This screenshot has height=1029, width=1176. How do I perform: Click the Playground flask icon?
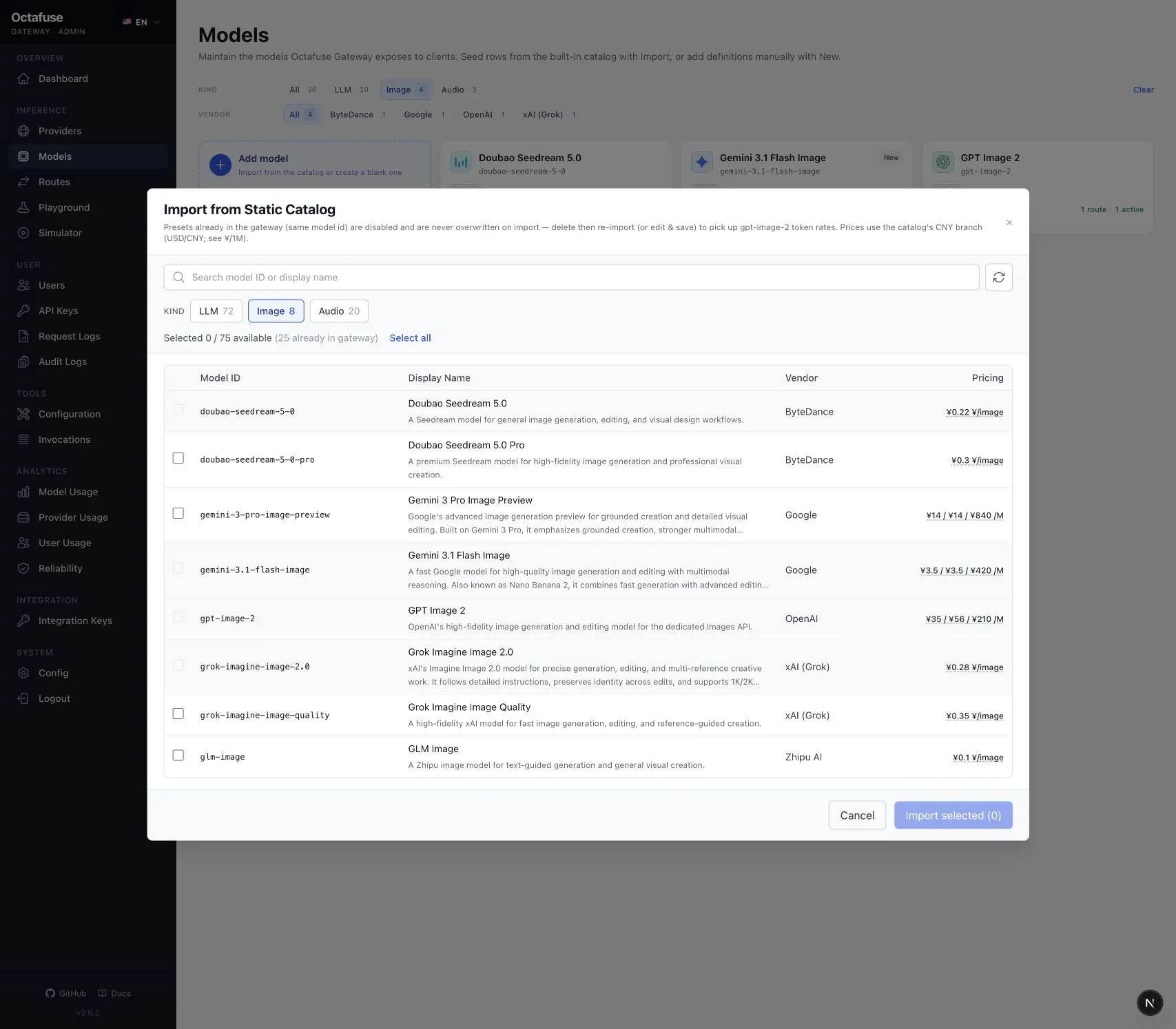(23, 207)
